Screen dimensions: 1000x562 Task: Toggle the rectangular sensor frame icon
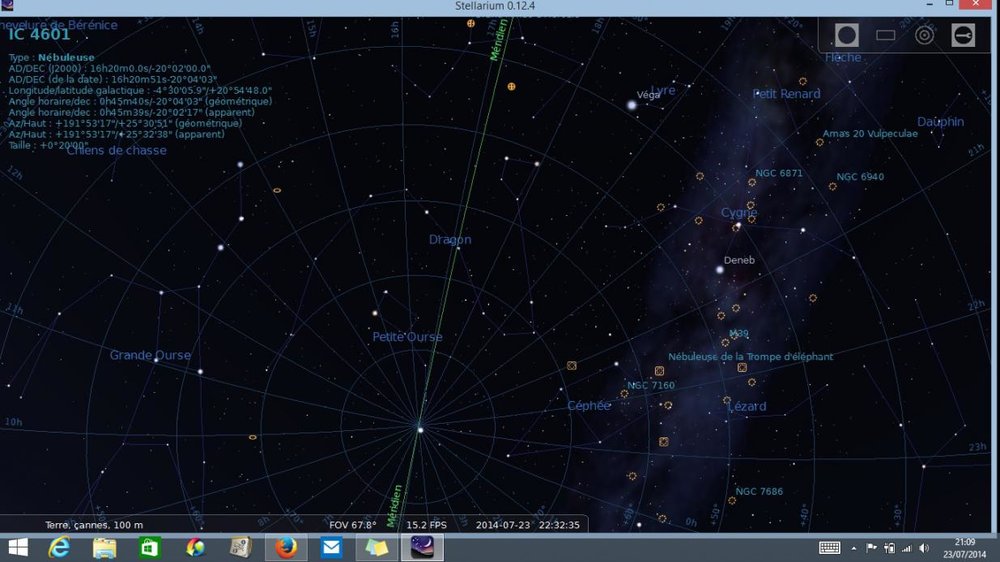pyautogui.click(x=885, y=35)
